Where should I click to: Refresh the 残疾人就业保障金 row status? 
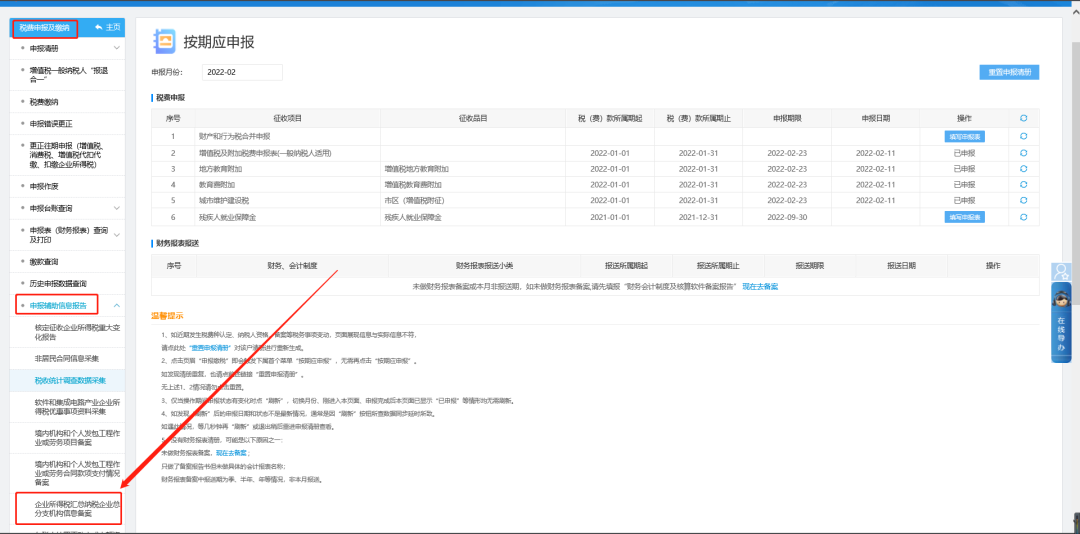pyautogui.click(x=1023, y=217)
